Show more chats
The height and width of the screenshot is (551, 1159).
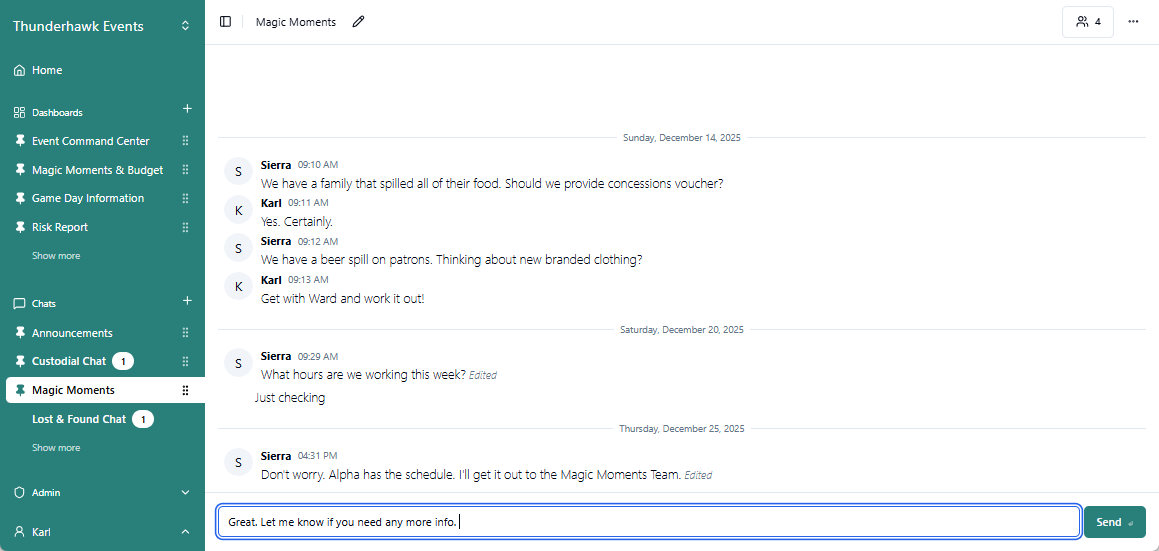point(56,448)
